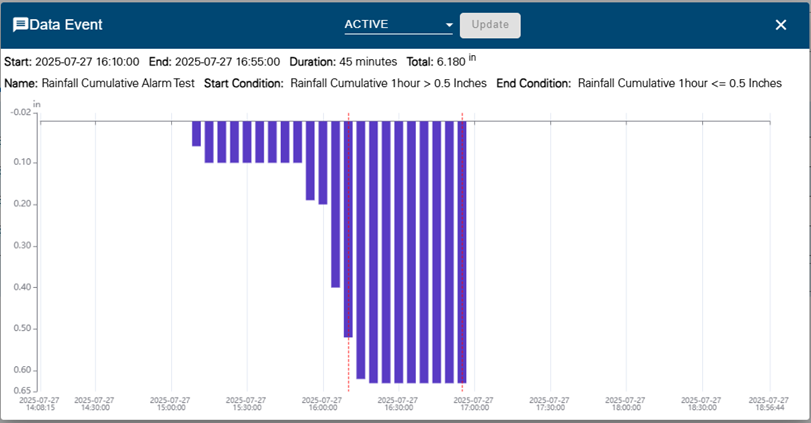Click the first red dashed start marker
This screenshot has width=811, height=423.
pos(348,250)
